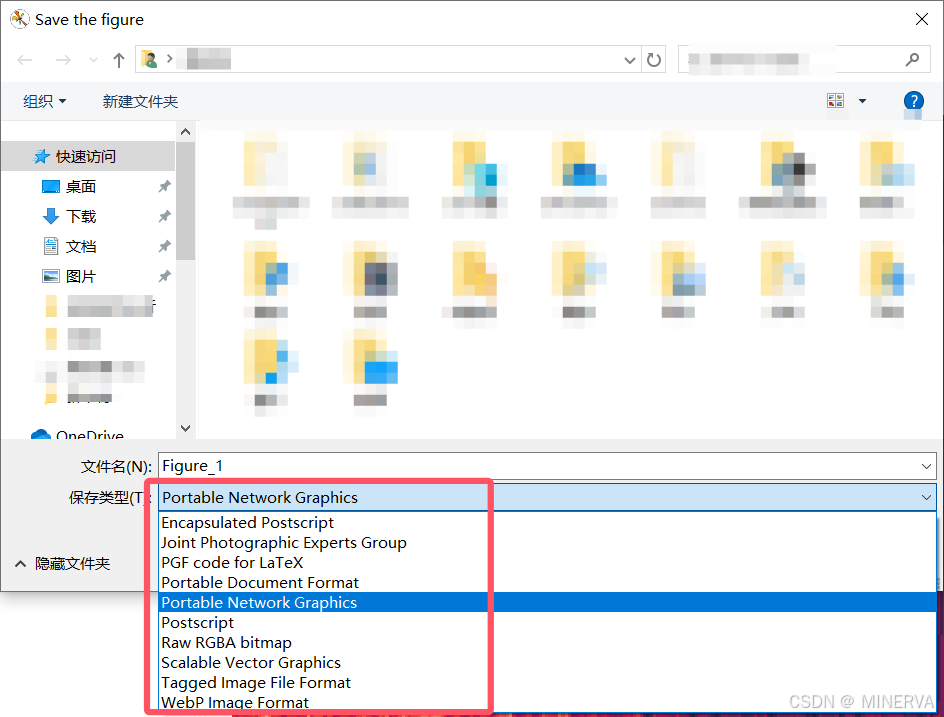Unpin 快速访问 item 桌面
944x717 pixels.
coord(165,186)
